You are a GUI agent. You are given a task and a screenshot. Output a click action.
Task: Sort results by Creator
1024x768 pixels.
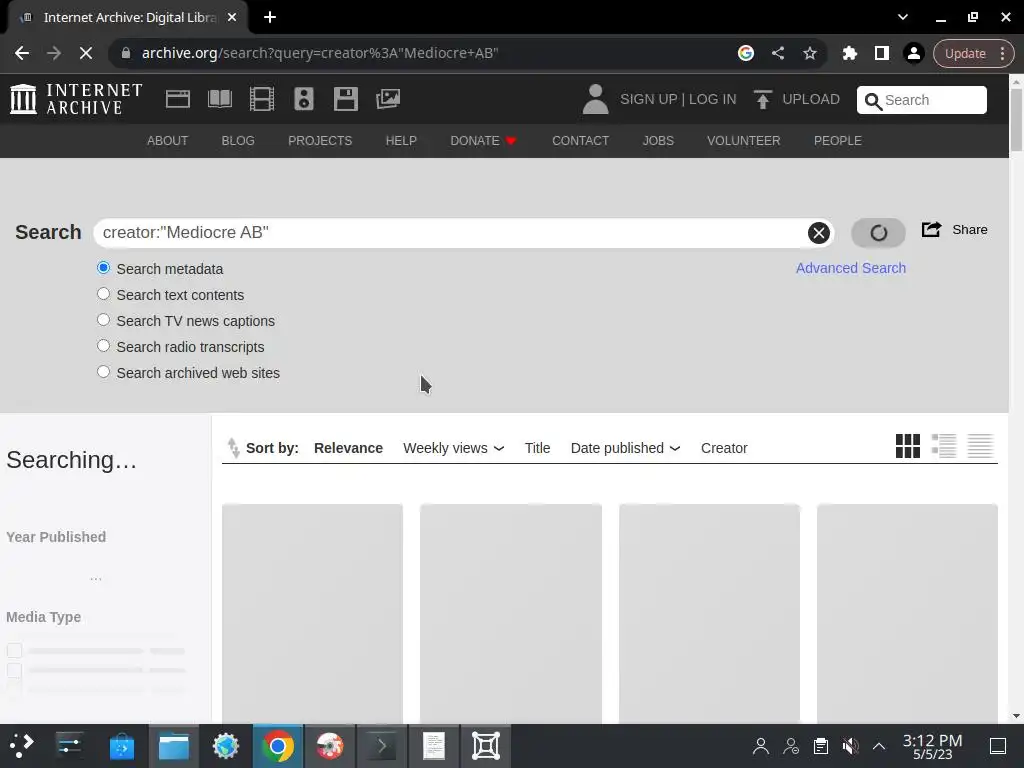pyautogui.click(x=724, y=448)
